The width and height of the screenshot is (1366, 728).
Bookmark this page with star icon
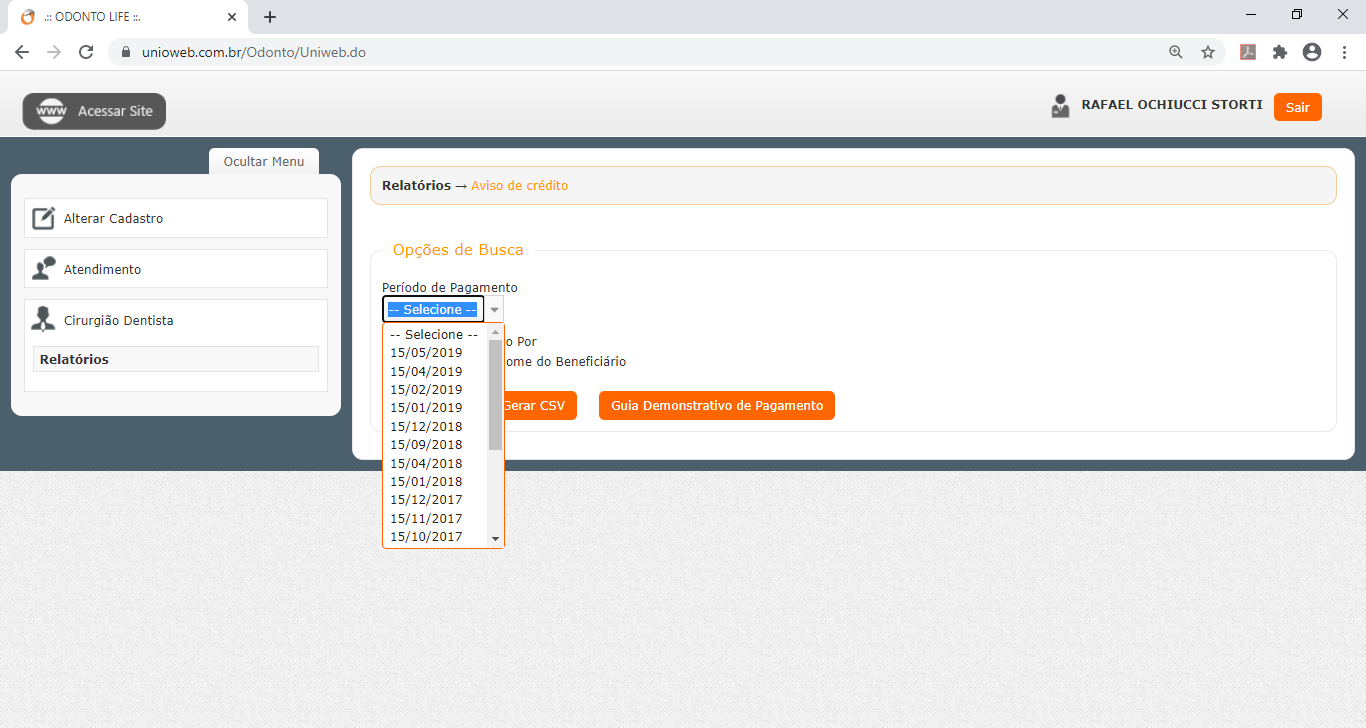click(x=1208, y=52)
